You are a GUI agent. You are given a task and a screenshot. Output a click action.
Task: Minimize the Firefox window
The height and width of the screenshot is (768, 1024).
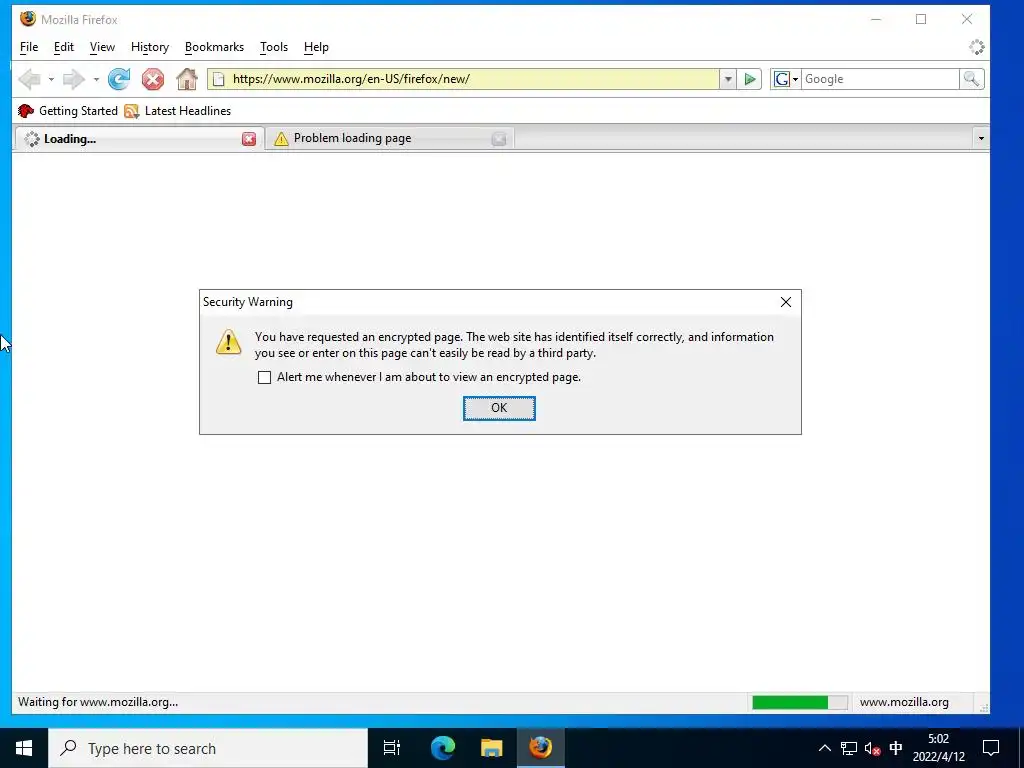tap(876, 20)
